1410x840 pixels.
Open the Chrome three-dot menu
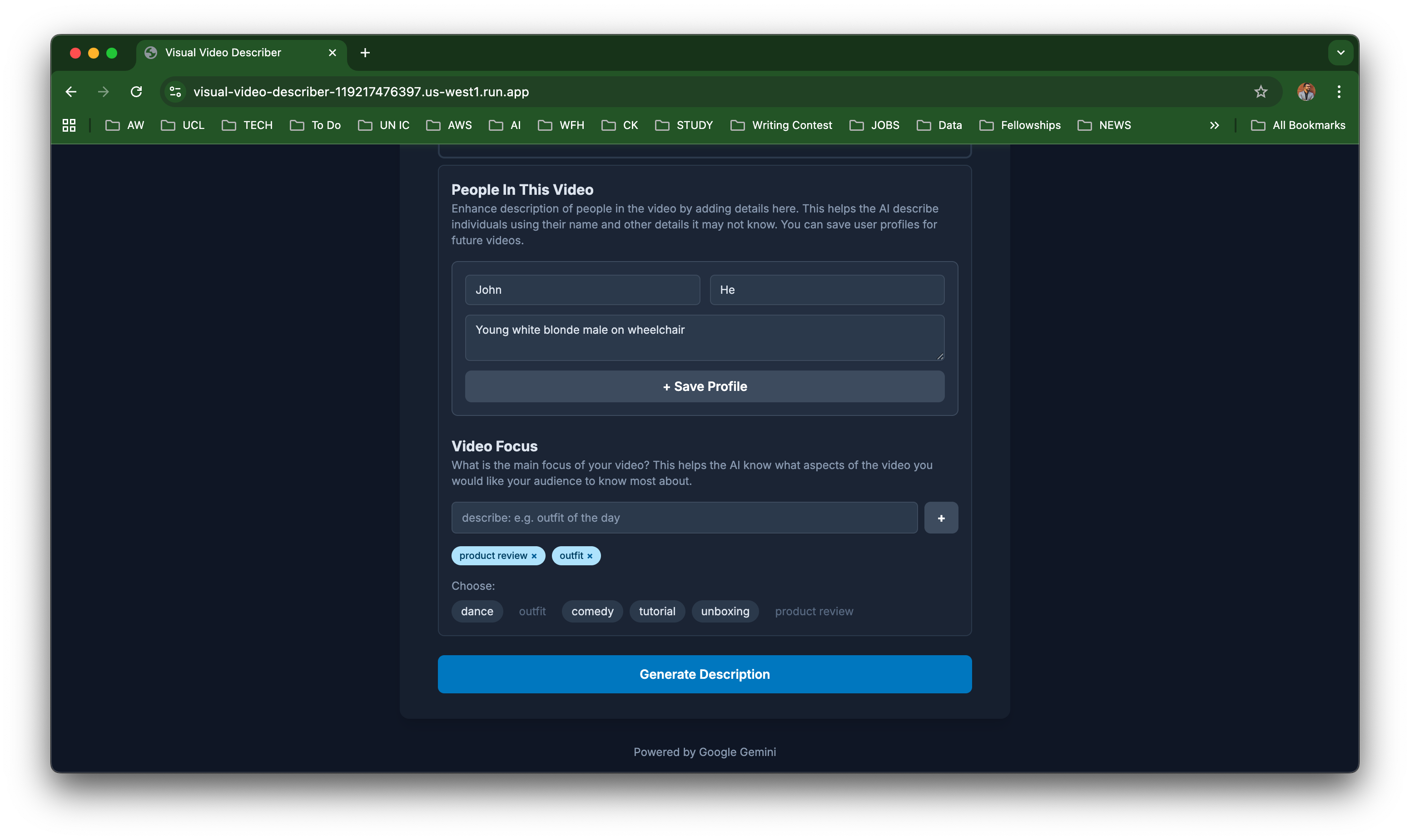point(1339,92)
